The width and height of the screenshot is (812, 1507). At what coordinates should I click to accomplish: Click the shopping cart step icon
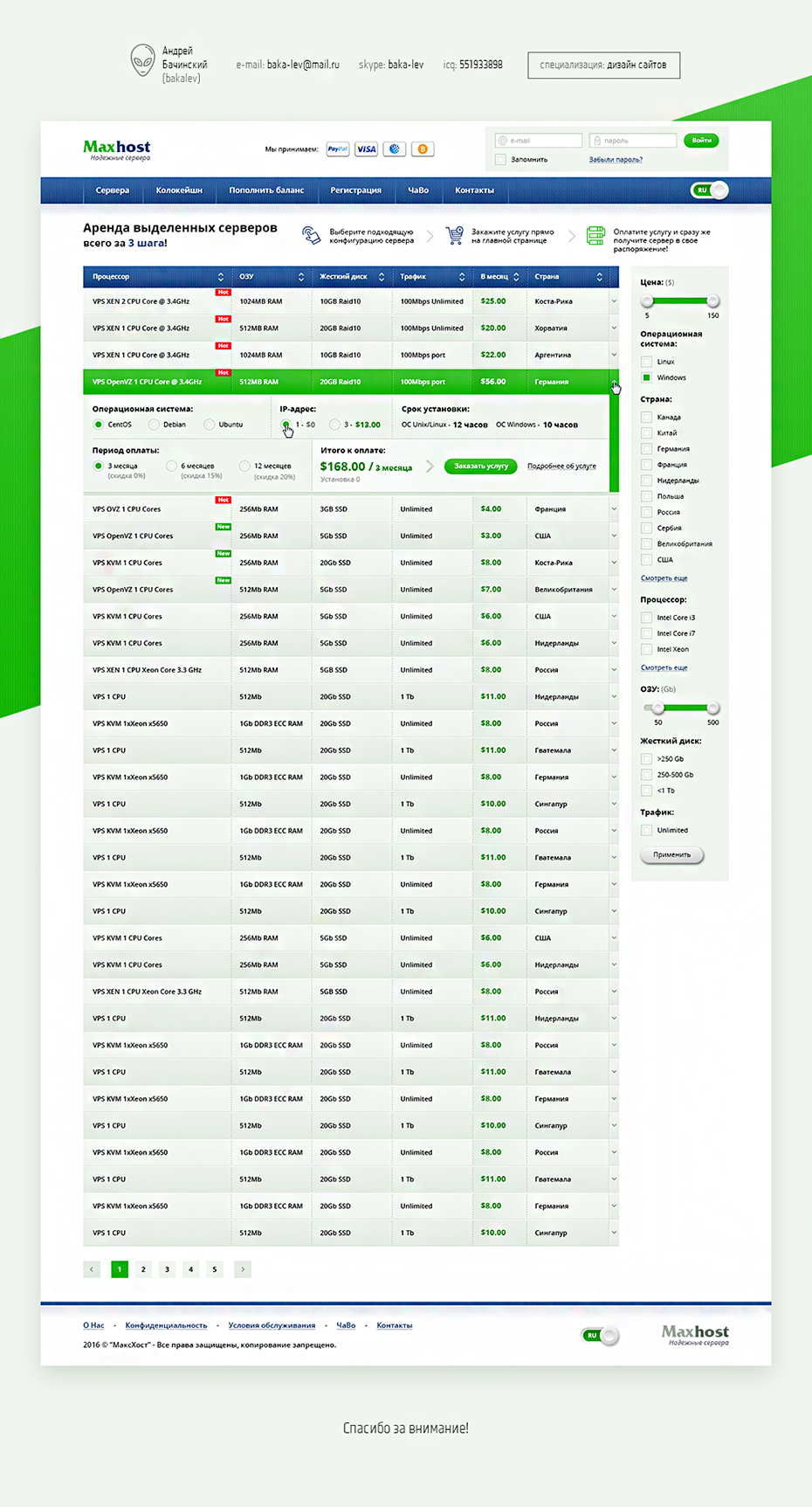tap(454, 235)
